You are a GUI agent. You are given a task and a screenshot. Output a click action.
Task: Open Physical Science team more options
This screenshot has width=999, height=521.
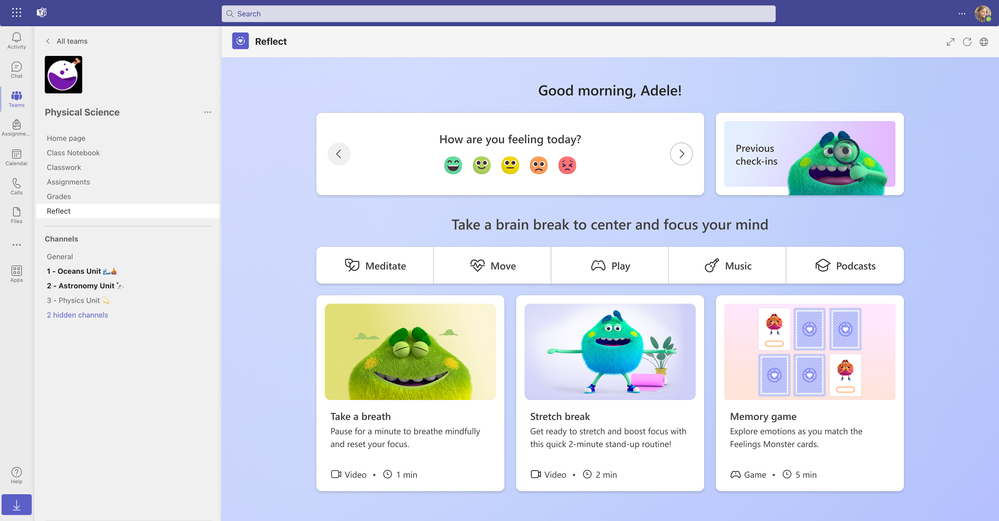(208, 112)
